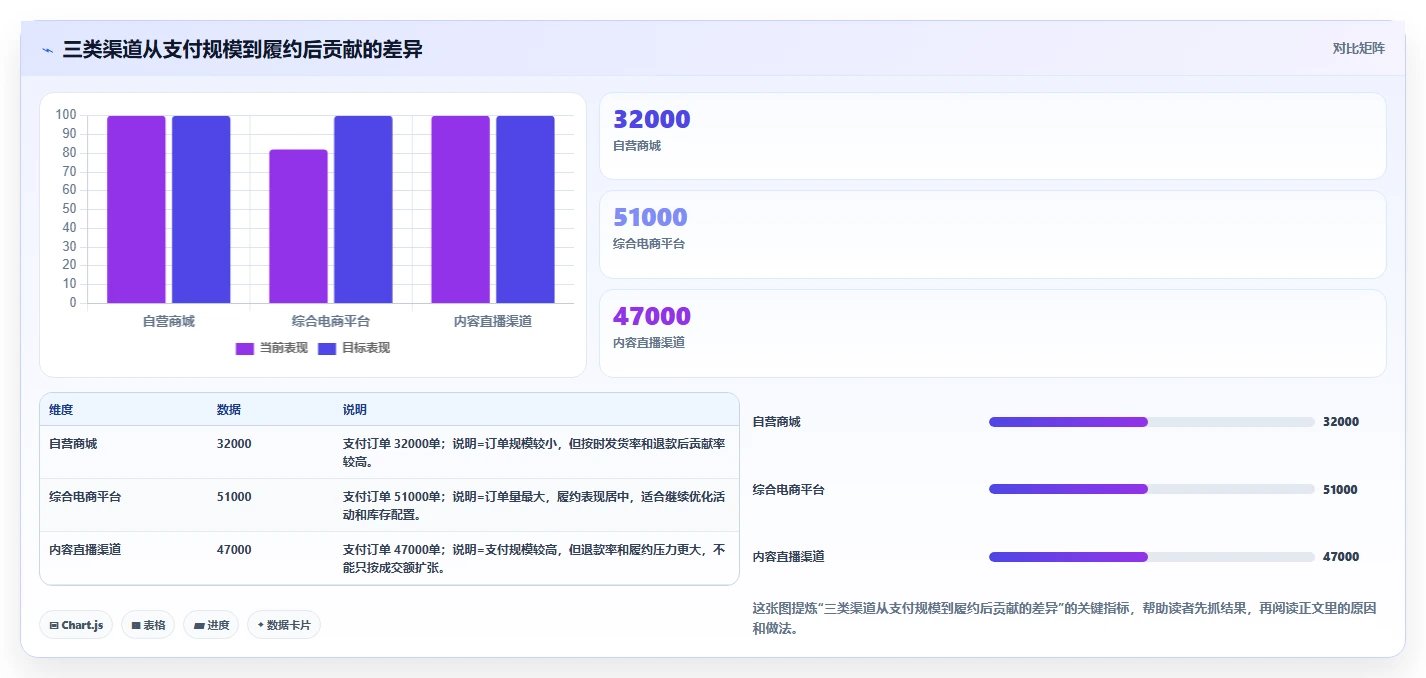The width and height of the screenshot is (1426, 678).
Task: Click the 内容直播渠道 current performance bar
Action: [460, 209]
